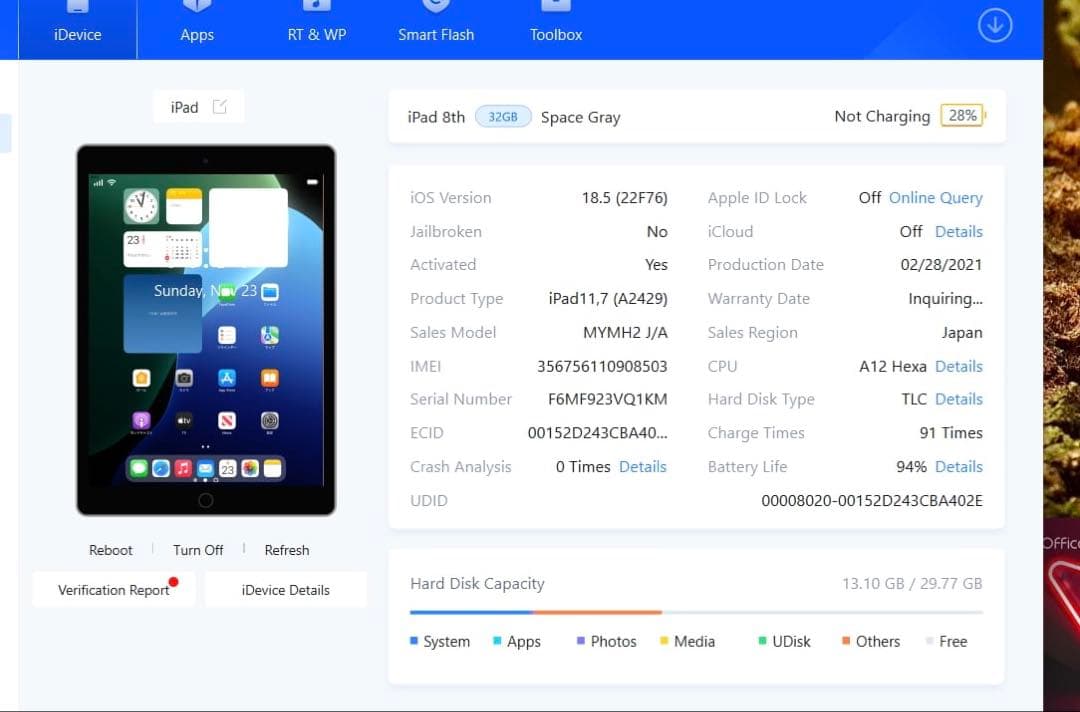Click the sales model MYMH2 J/A
1080x712 pixels.
[x=625, y=333]
